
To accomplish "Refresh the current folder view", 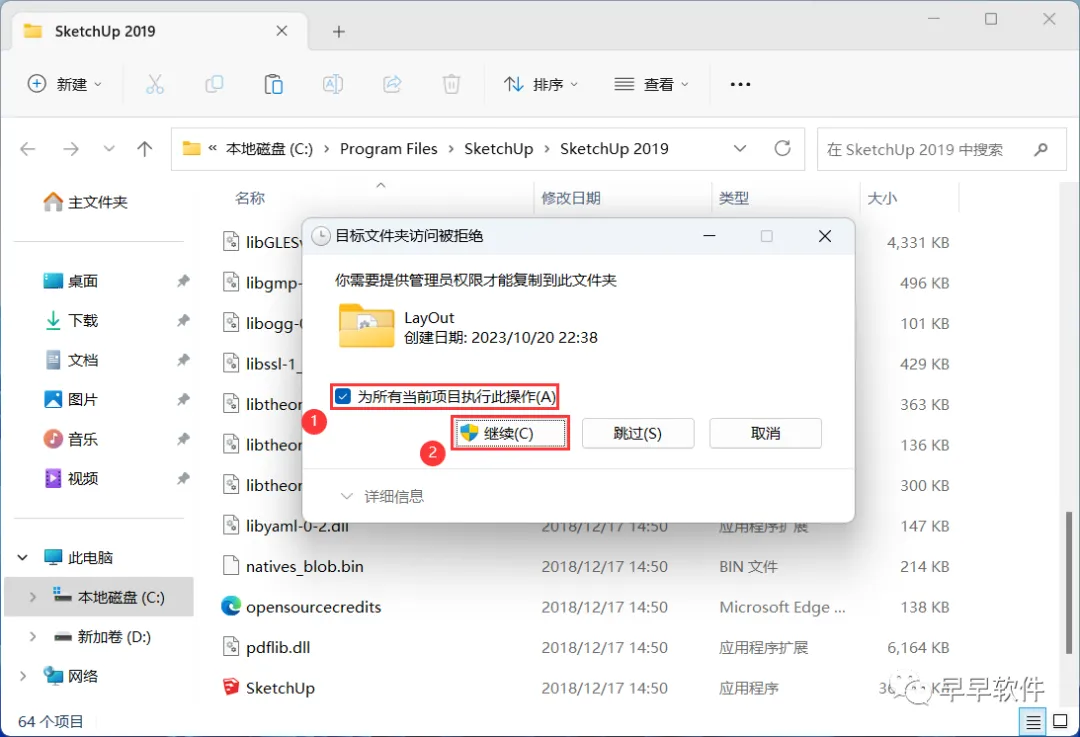I will [x=782, y=148].
